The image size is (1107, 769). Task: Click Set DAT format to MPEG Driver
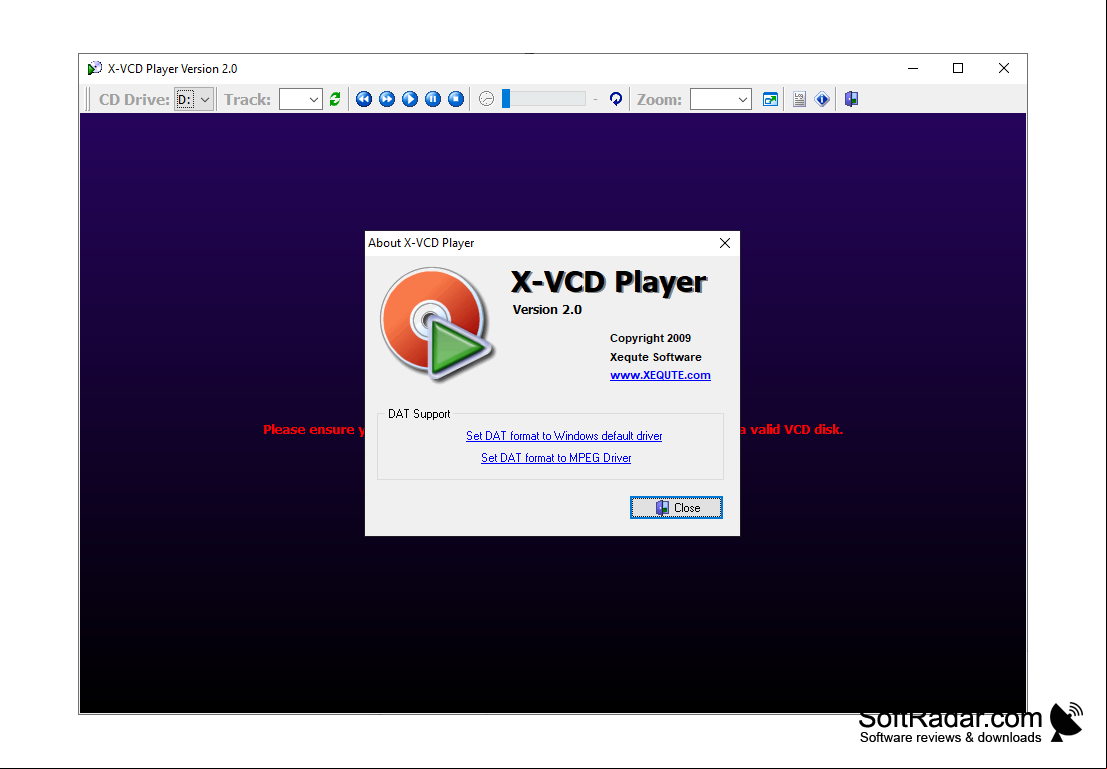(556, 458)
